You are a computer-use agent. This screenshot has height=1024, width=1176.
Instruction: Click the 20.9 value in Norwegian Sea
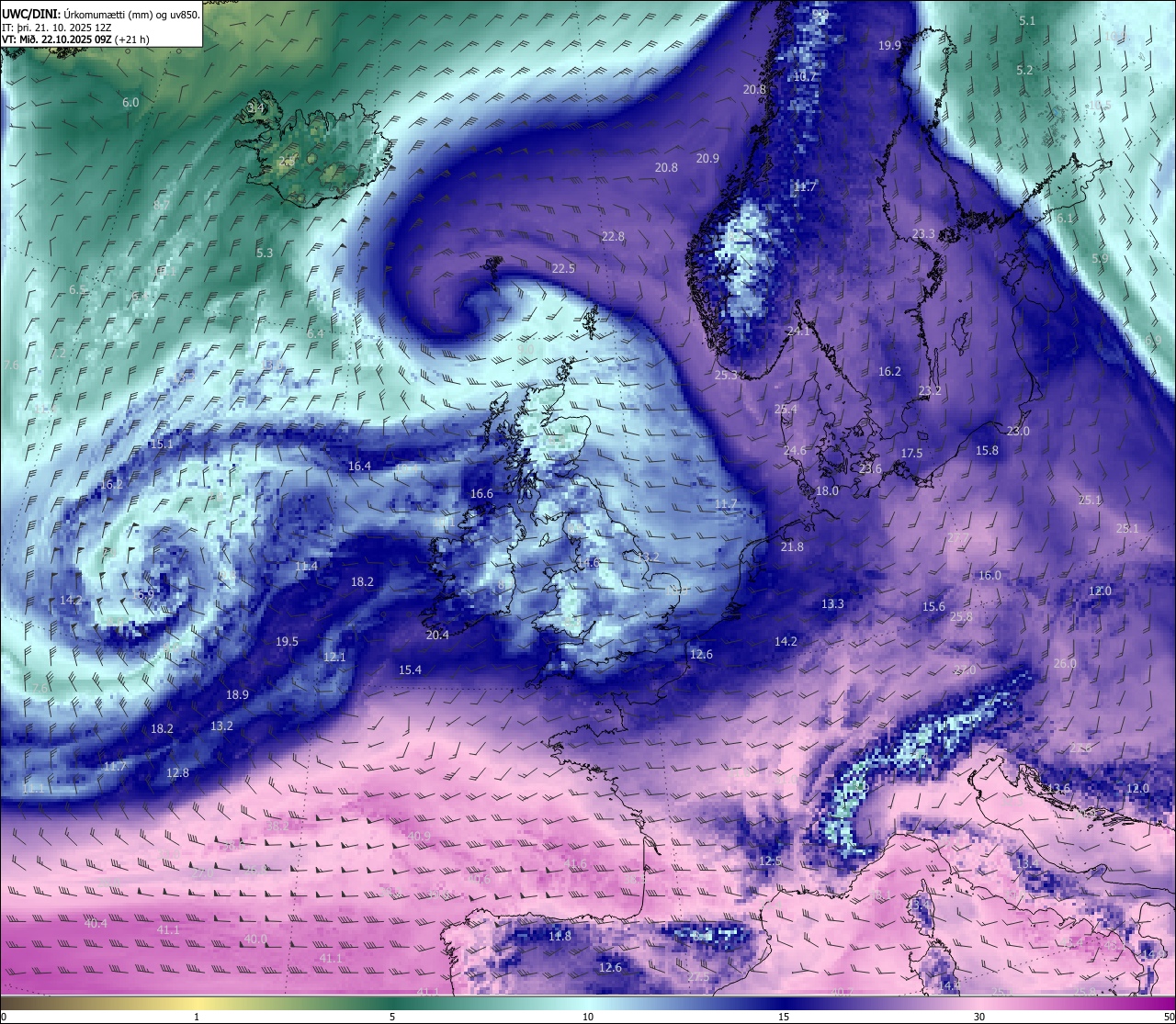tap(707, 159)
